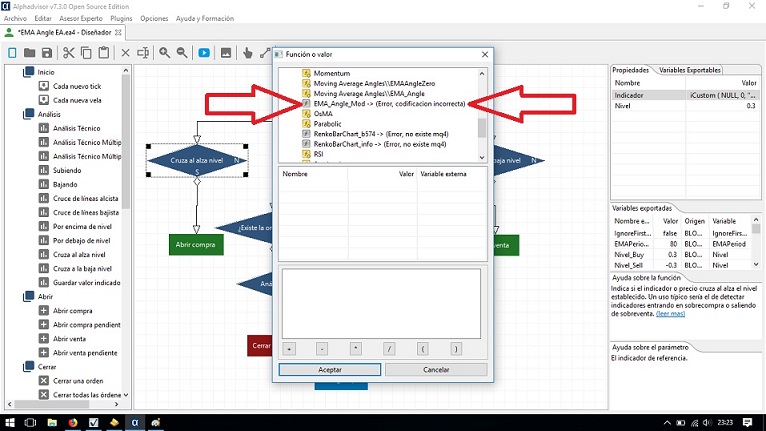
Task: Click the Cut scissors toolbar icon
Action: (71, 52)
